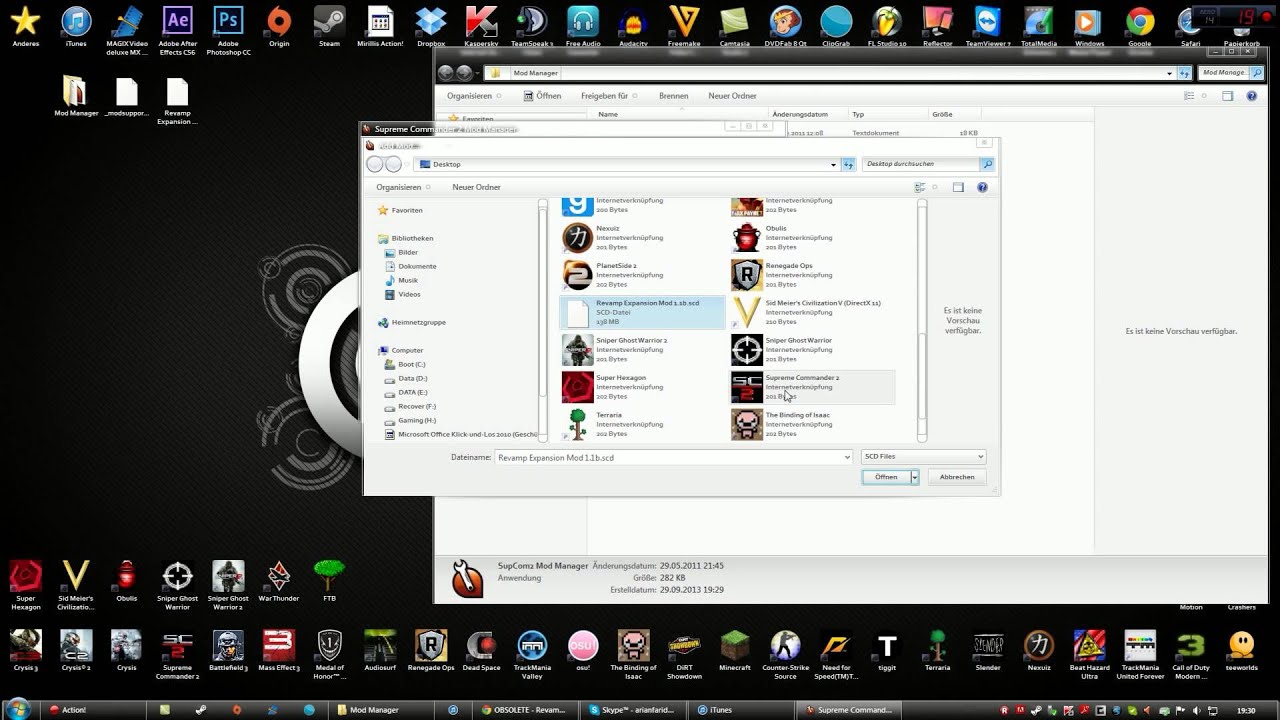The image size is (1280, 720).
Task: Select Terraria shortcut in file dialog
Action: tap(642, 424)
